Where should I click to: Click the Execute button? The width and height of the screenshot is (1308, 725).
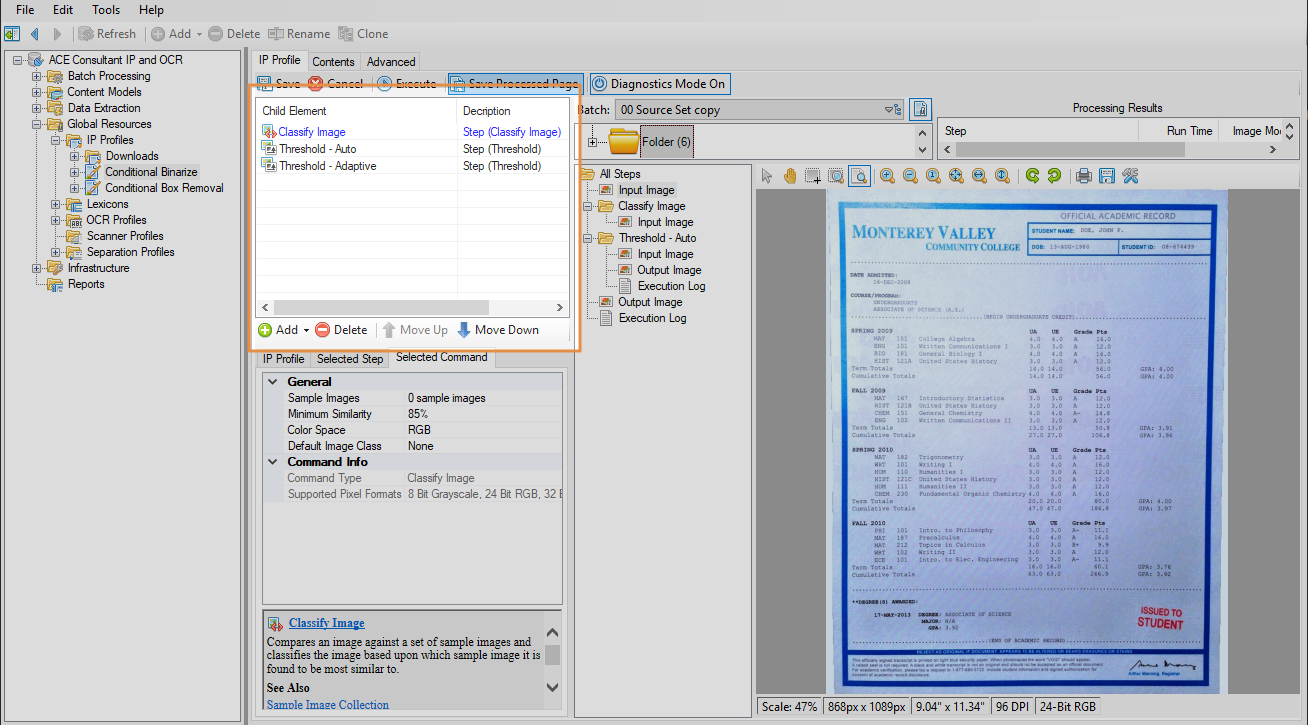click(406, 84)
